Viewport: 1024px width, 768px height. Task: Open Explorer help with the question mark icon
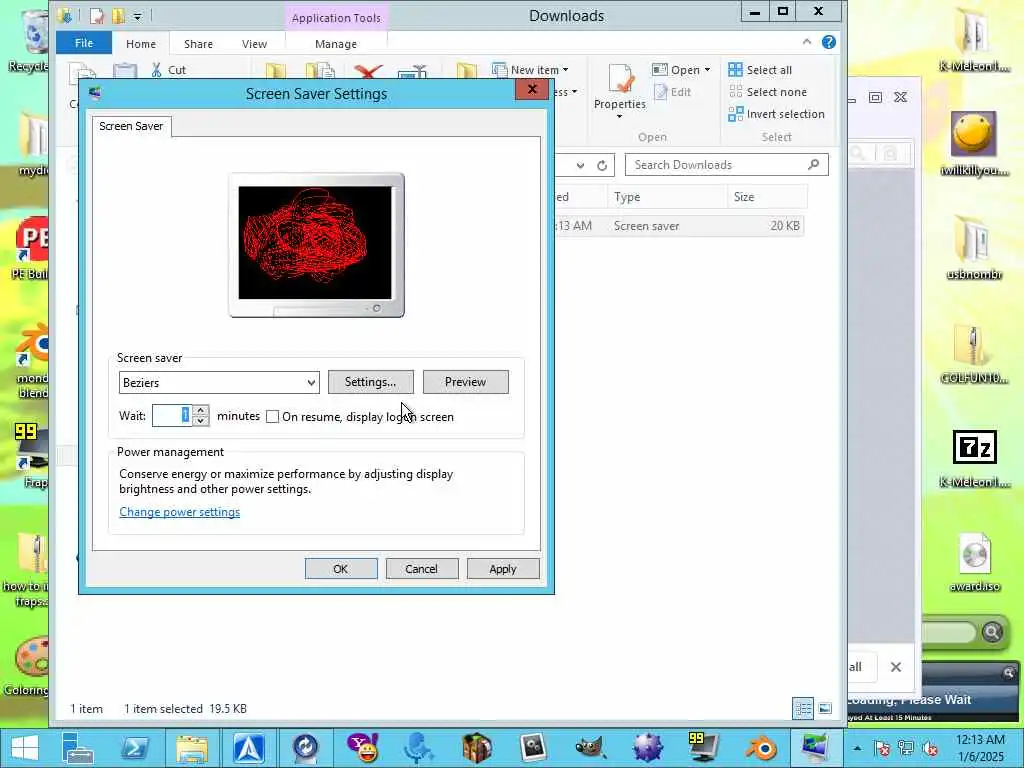829,42
